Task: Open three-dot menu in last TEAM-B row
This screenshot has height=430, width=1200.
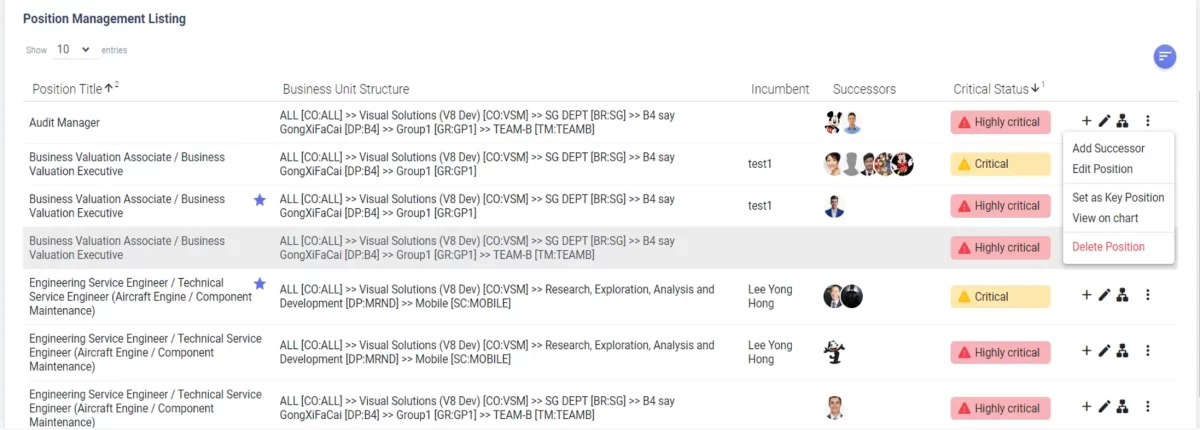Action: [1148, 407]
